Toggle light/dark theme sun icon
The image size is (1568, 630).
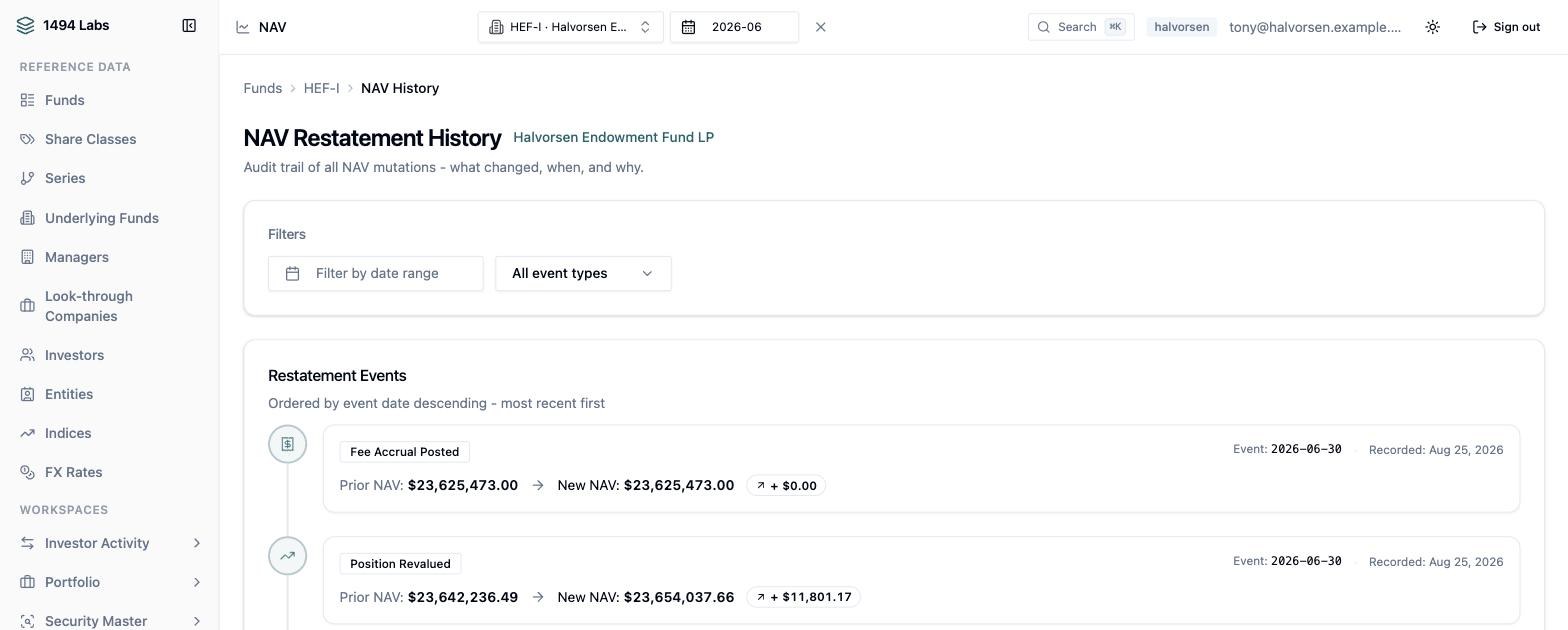click(1433, 27)
